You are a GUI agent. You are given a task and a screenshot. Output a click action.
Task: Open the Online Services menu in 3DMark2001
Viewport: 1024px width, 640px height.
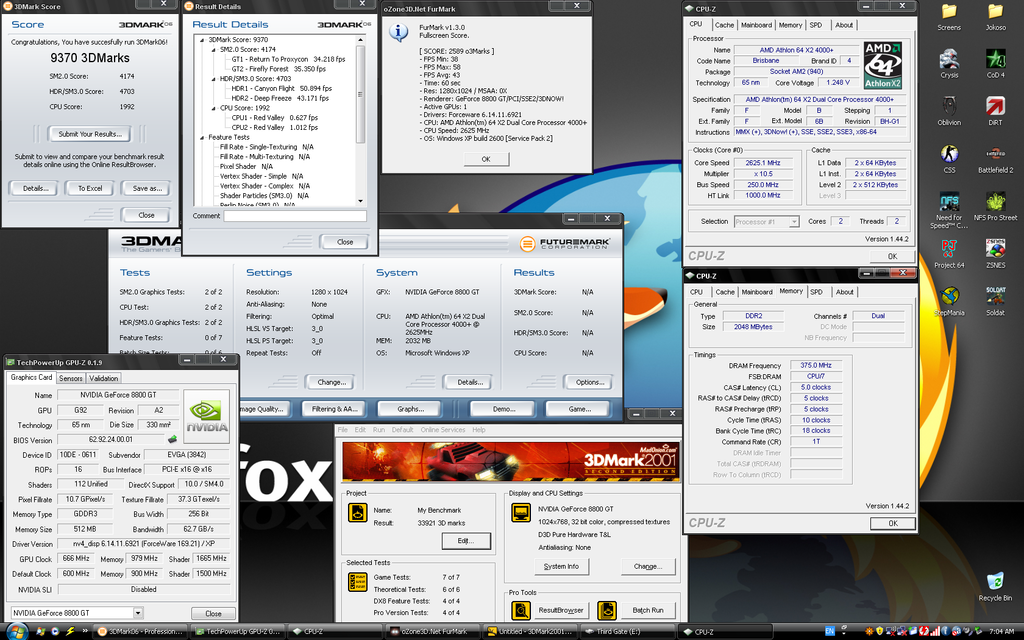pyautogui.click(x=443, y=430)
